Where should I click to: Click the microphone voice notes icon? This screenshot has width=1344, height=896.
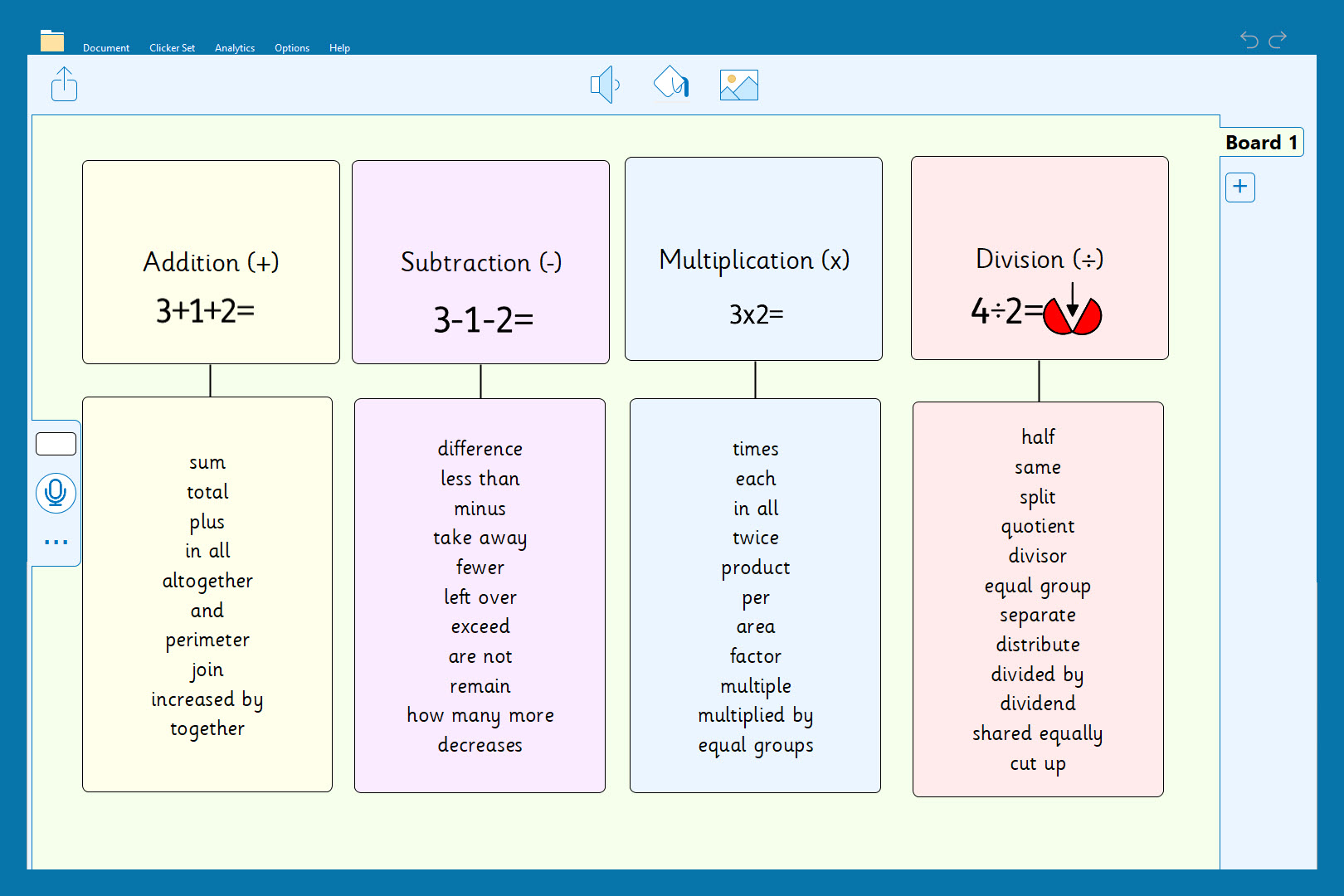(56, 493)
